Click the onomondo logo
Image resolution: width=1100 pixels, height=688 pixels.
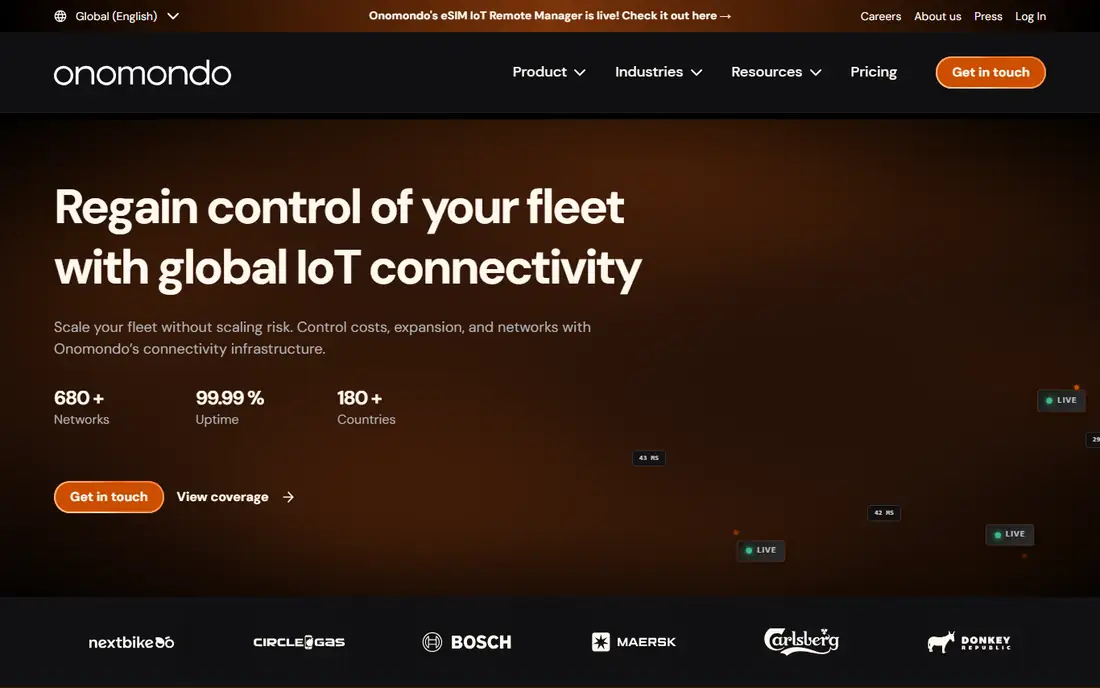pos(142,73)
